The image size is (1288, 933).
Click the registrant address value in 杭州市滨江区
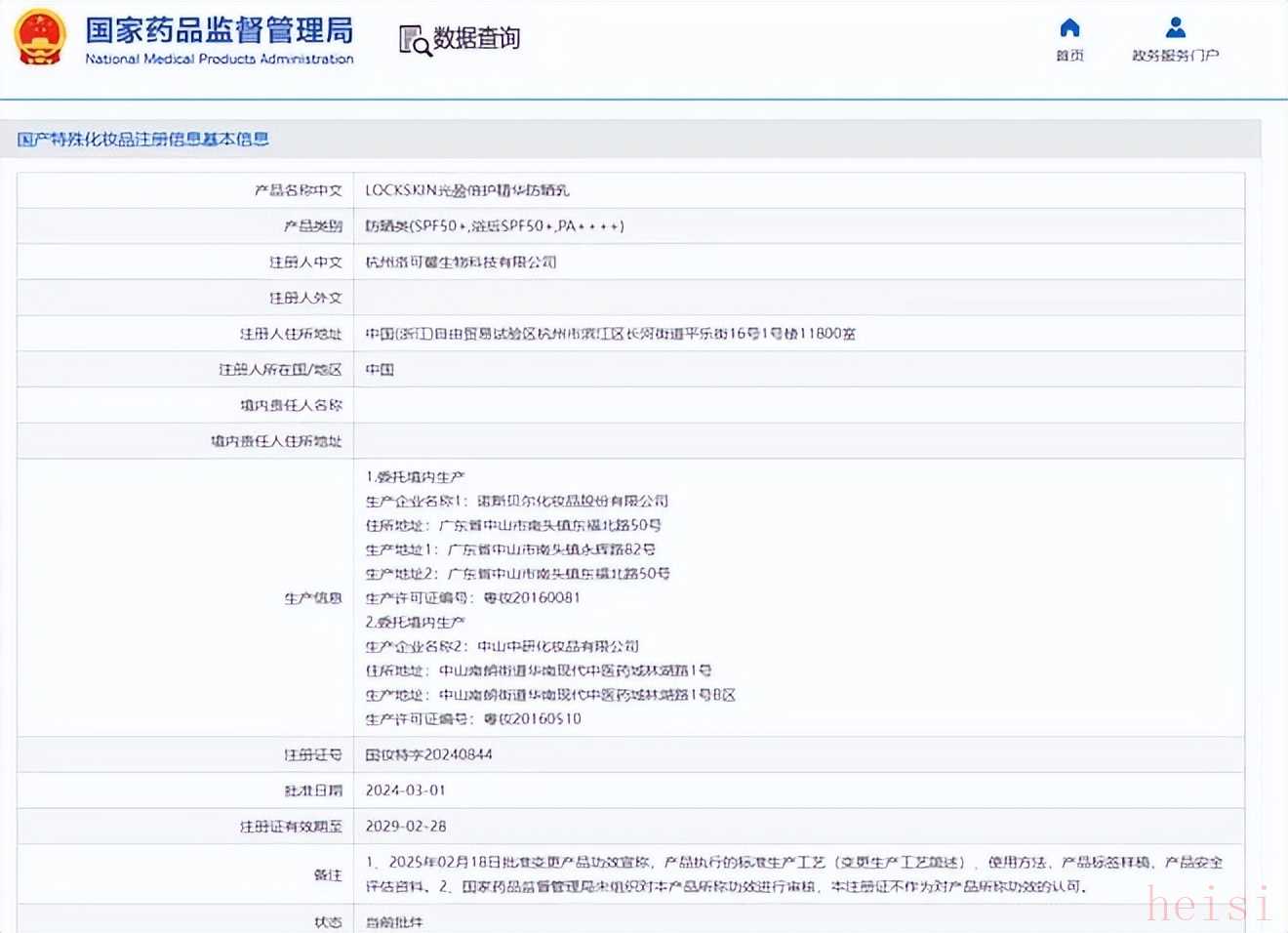tap(610, 334)
